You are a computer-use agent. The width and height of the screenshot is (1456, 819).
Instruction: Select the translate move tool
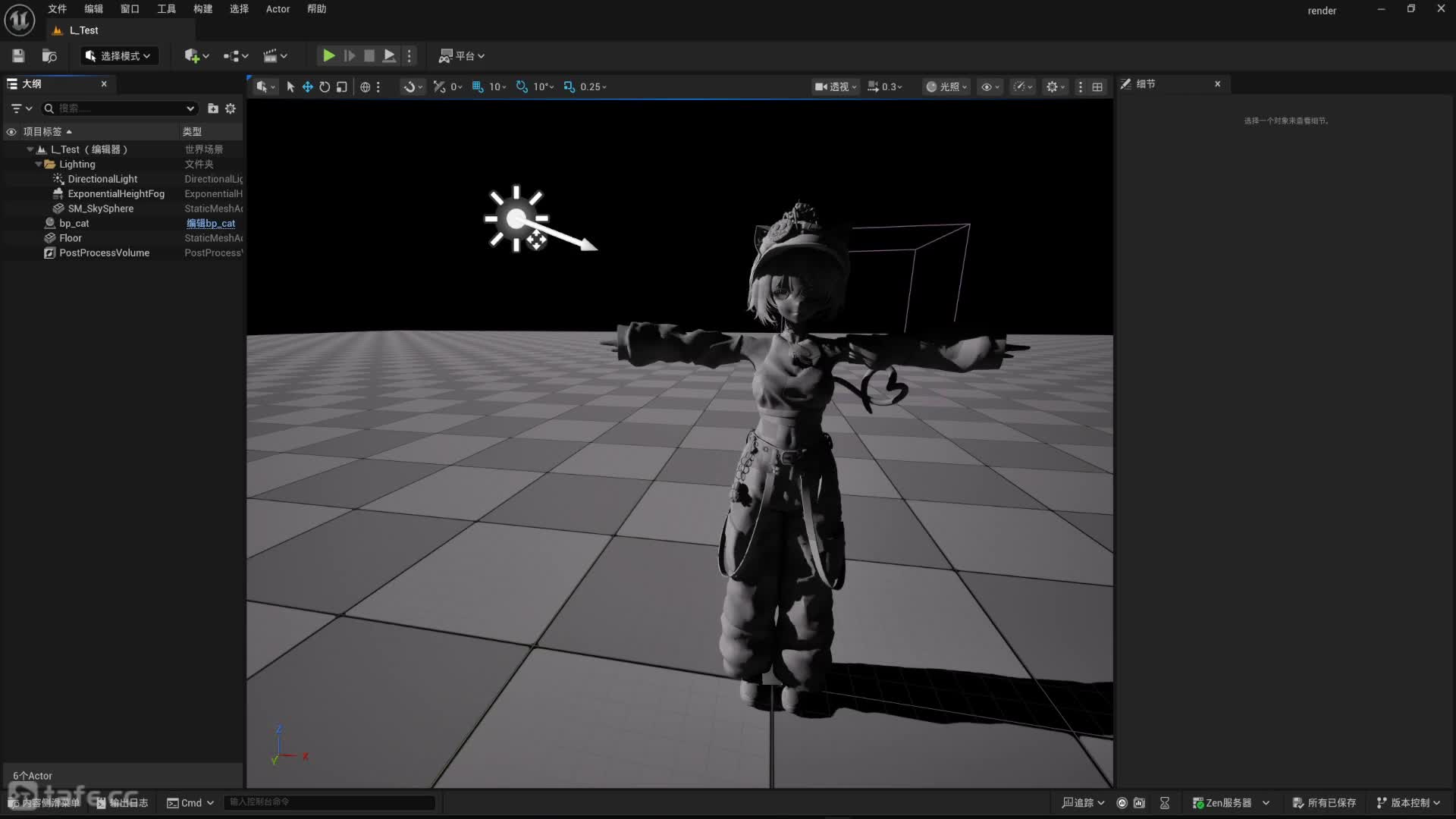point(308,86)
